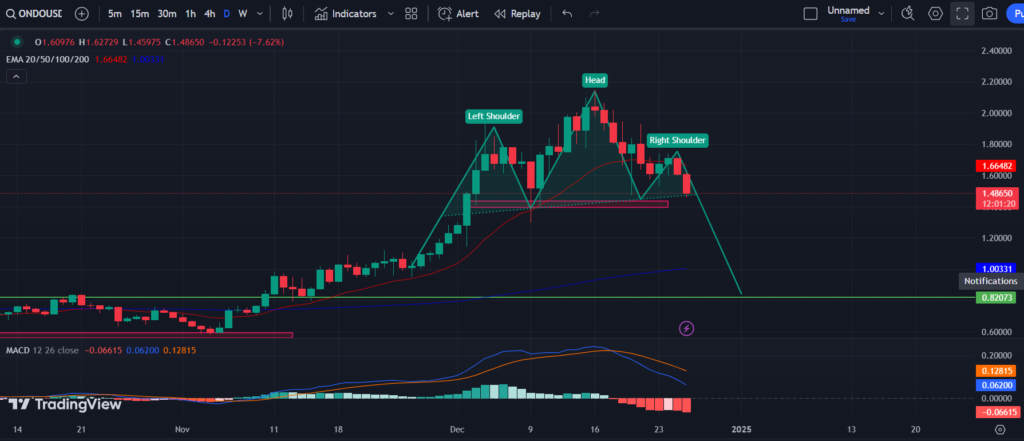Select the weekly W timeframe
The width and height of the screenshot is (1024, 441).
[x=243, y=14]
